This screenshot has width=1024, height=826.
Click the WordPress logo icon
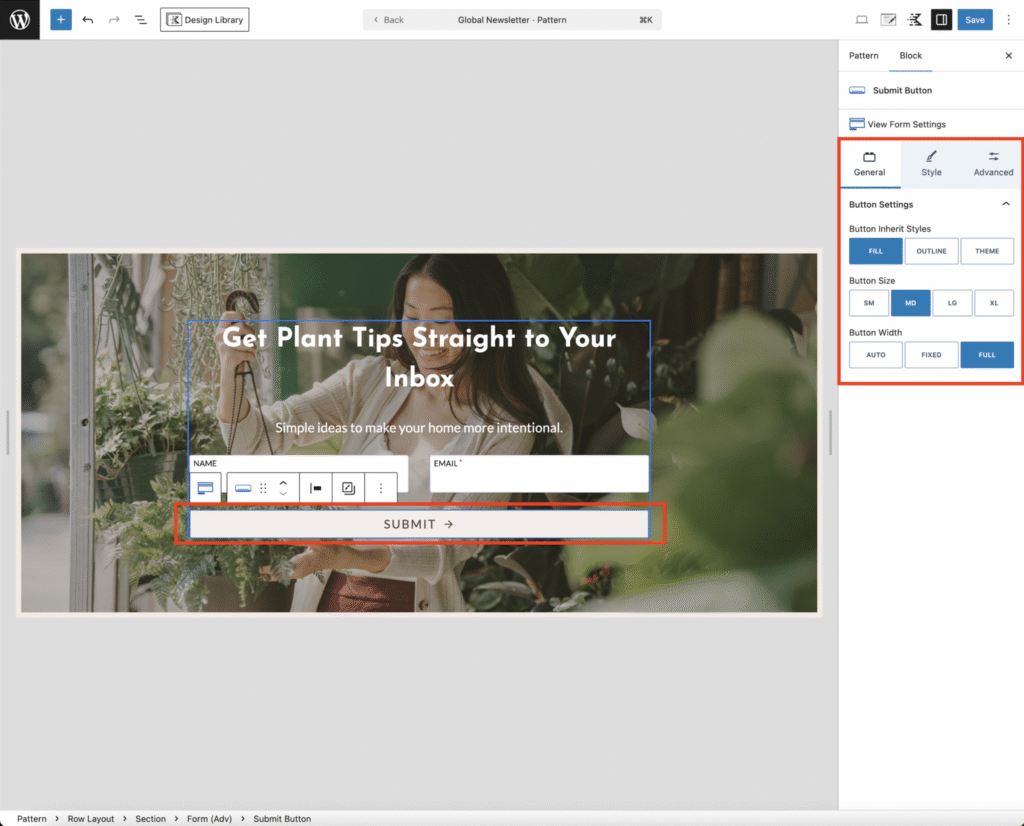[20, 20]
